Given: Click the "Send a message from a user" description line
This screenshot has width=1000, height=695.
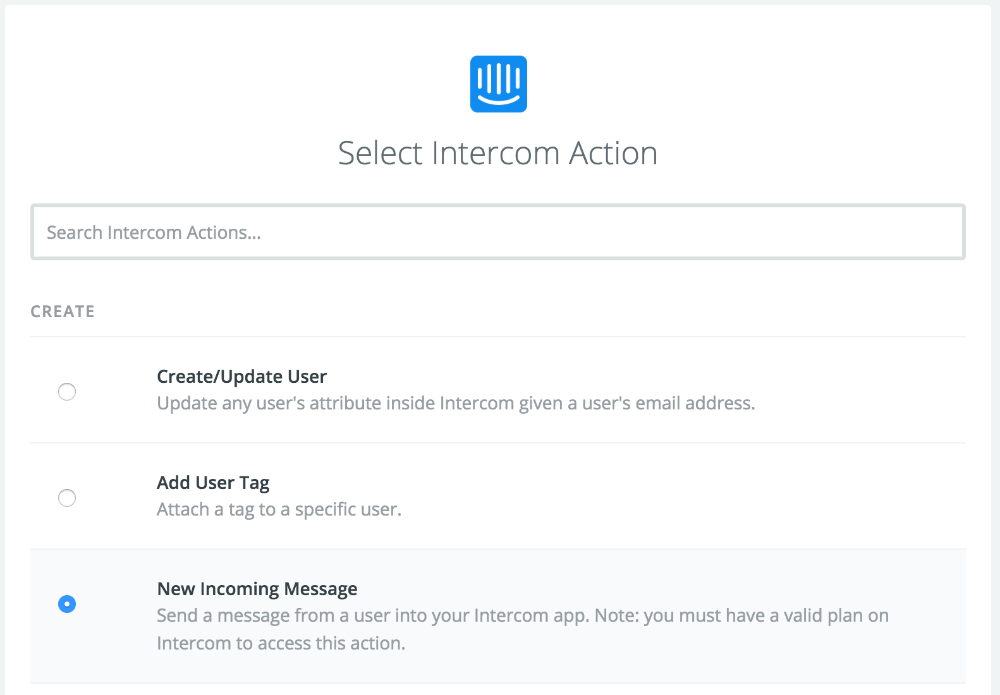Looking at the screenshot, I should (x=522, y=616).
